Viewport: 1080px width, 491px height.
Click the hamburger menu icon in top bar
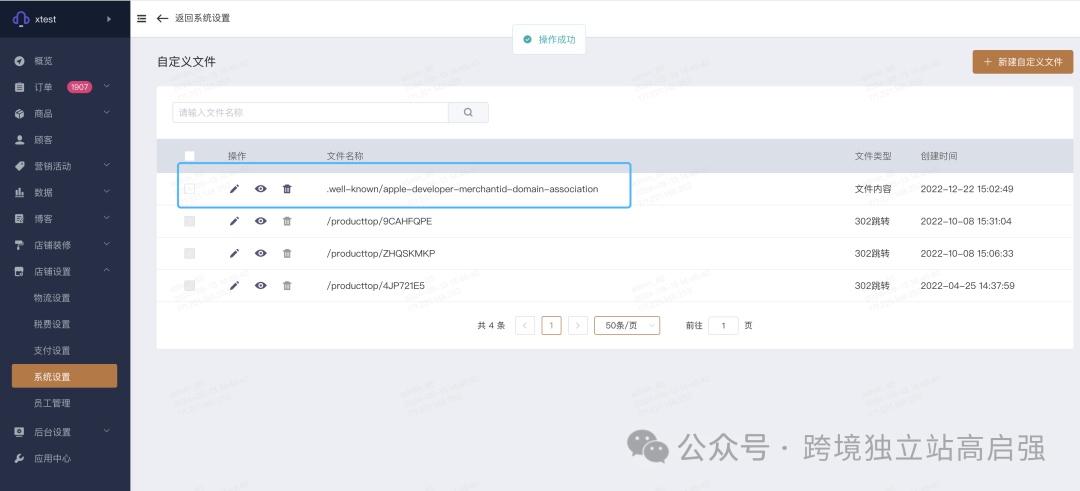pos(142,19)
